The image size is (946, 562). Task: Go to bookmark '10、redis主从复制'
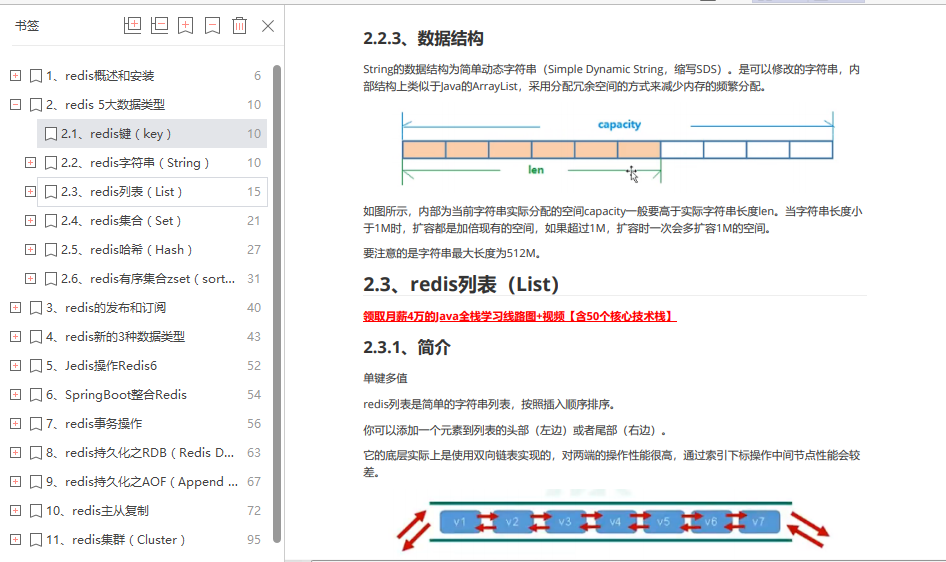[97, 510]
